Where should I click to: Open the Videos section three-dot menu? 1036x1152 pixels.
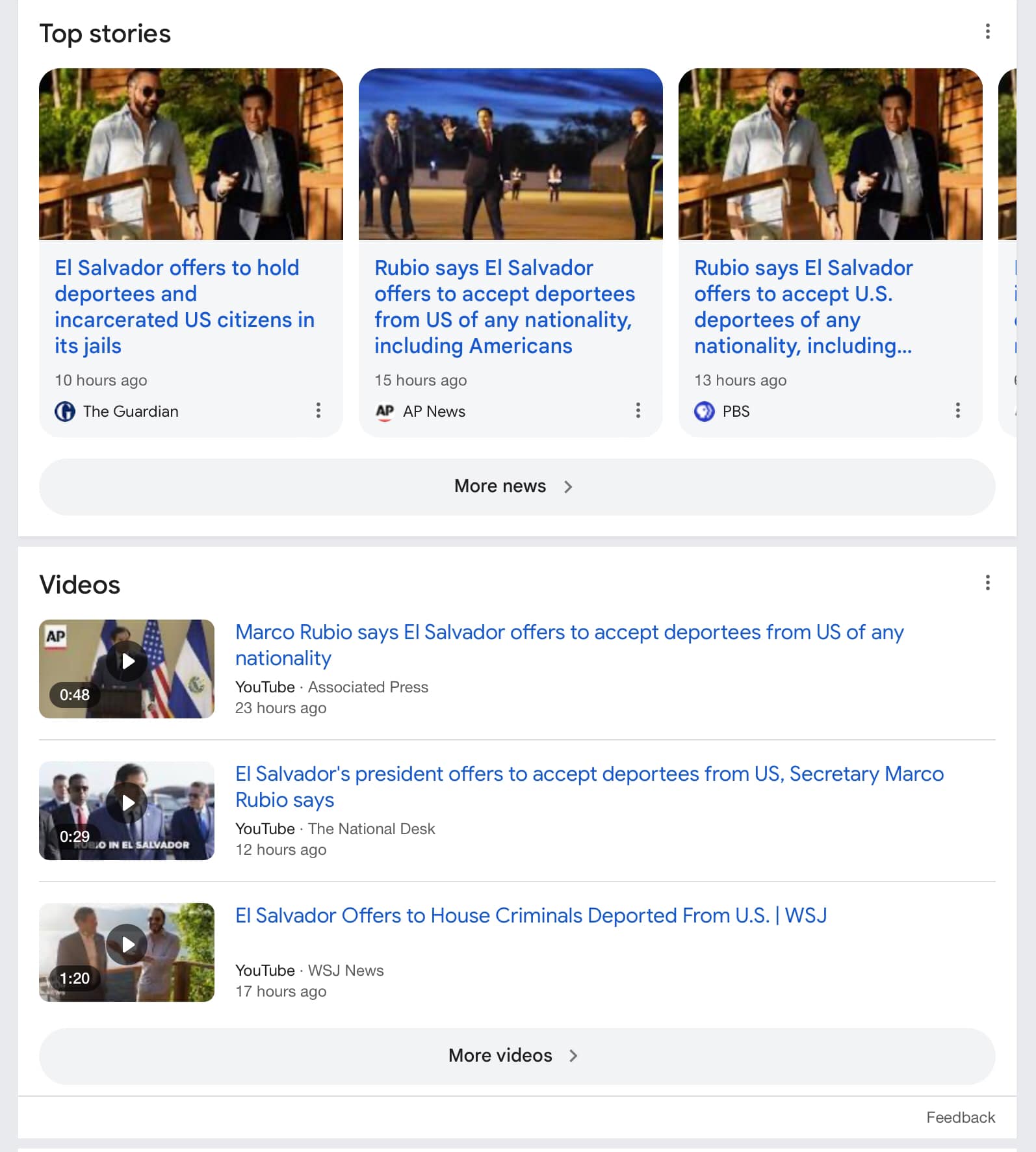(987, 583)
